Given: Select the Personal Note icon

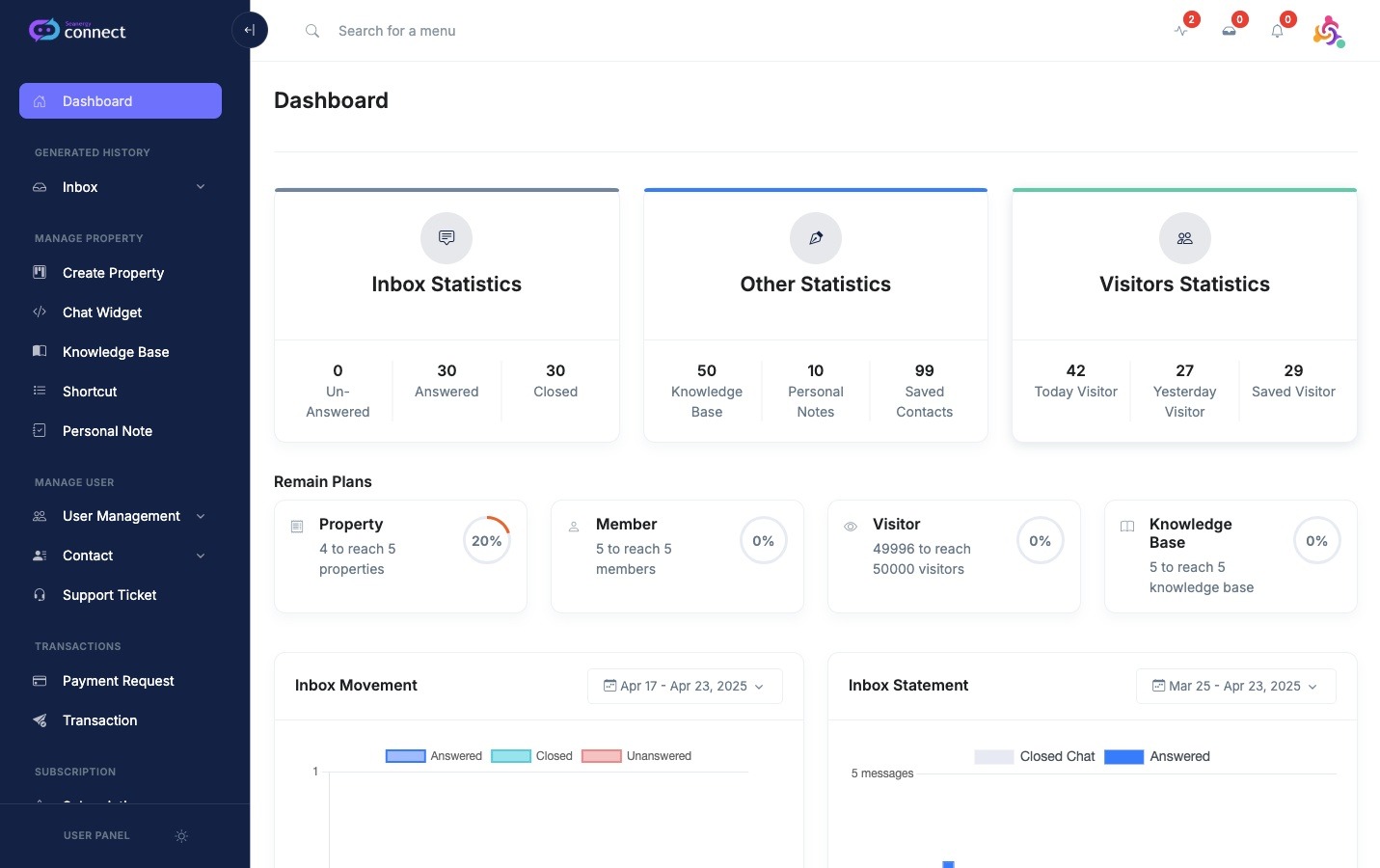Looking at the screenshot, I should click(x=39, y=430).
